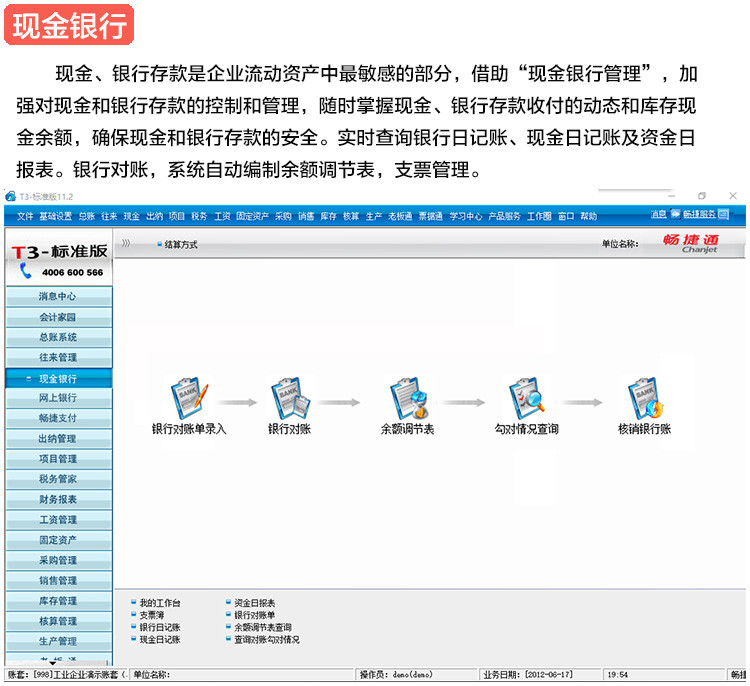Open the 资金日报表 link
This screenshot has width=750, height=686.
tap(255, 603)
